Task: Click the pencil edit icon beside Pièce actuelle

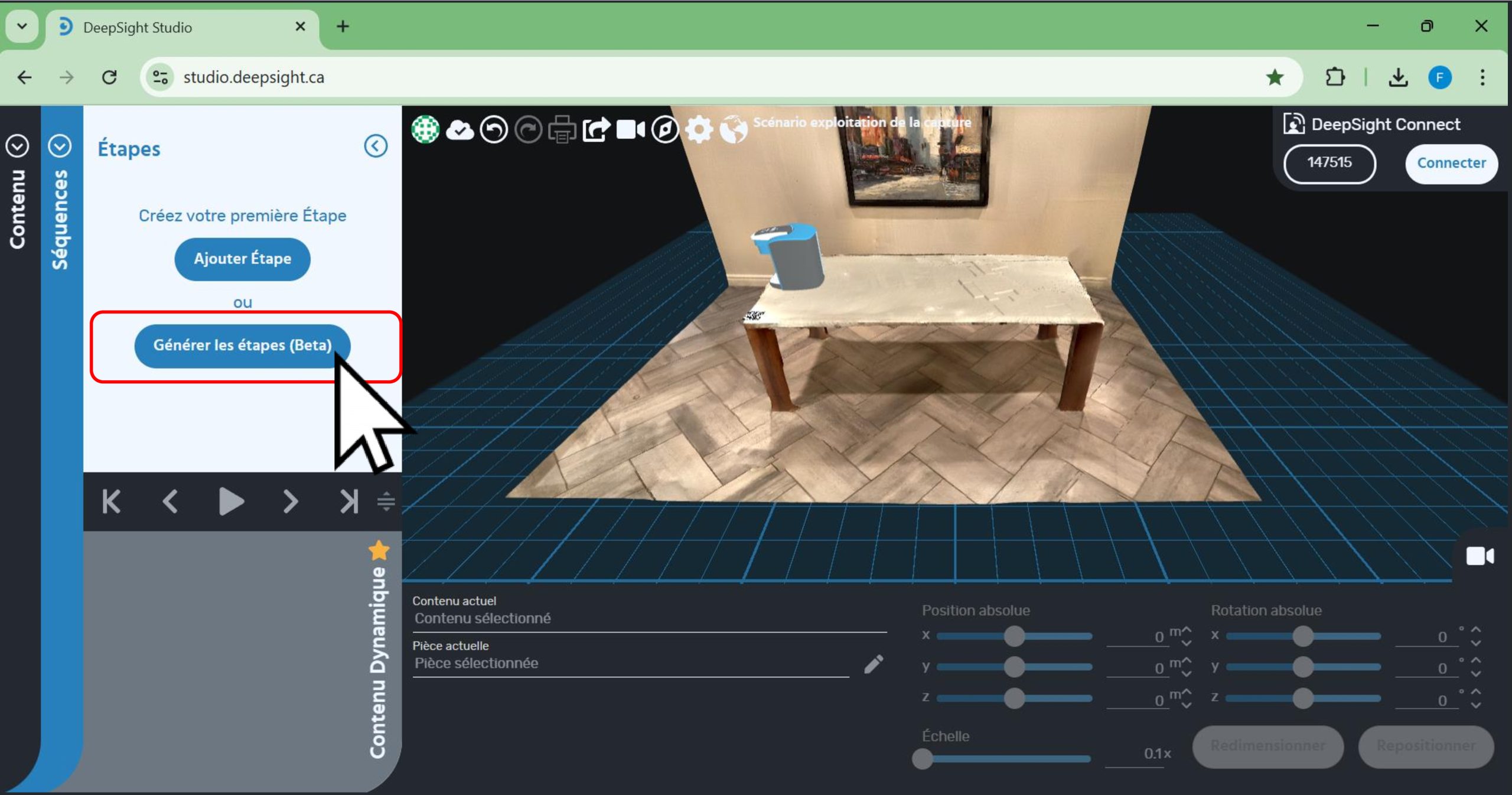Action: point(874,664)
